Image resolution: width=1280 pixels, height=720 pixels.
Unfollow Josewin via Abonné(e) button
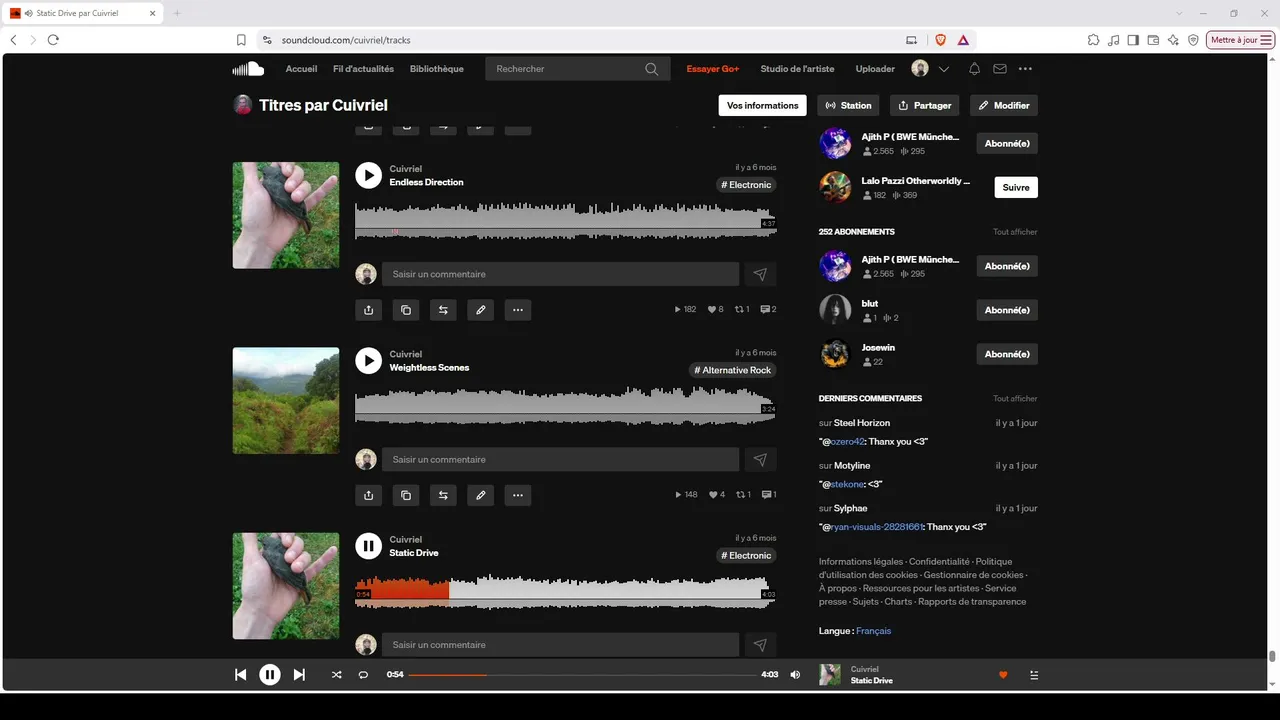1007,354
